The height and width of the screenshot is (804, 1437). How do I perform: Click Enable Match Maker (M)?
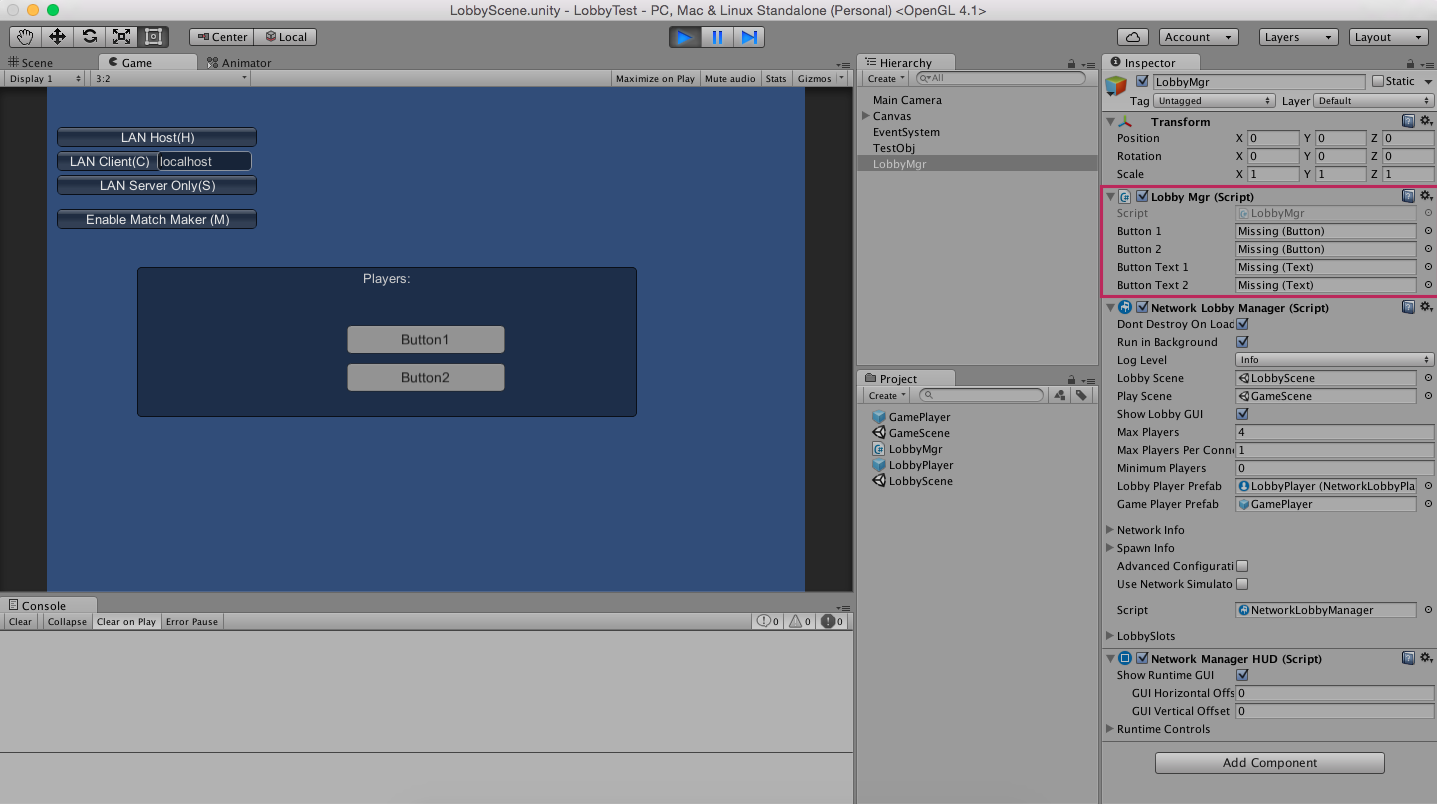coord(157,219)
